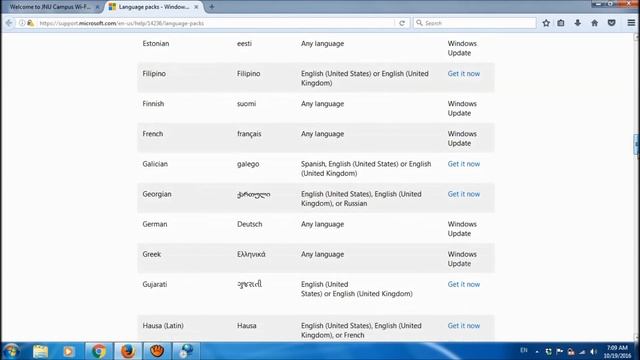Switch to Firefox taskbar icon
640x360 pixels.
coord(128,351)
